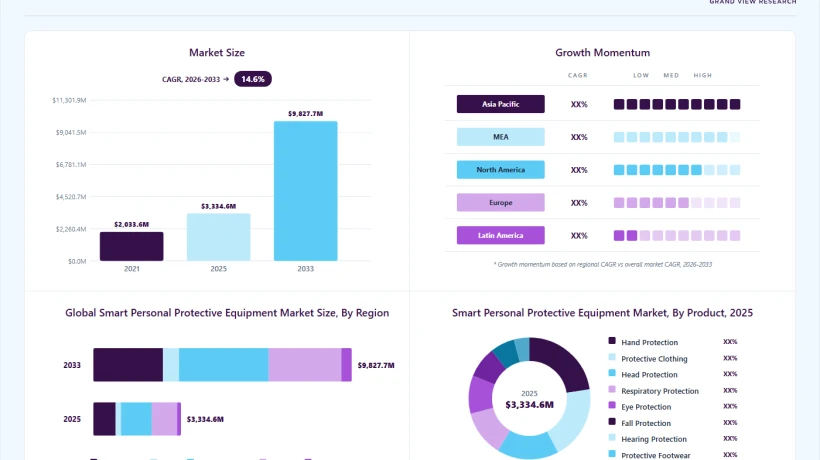Select the Latin America region label
The image size is (820, 460).
point(500,235)
